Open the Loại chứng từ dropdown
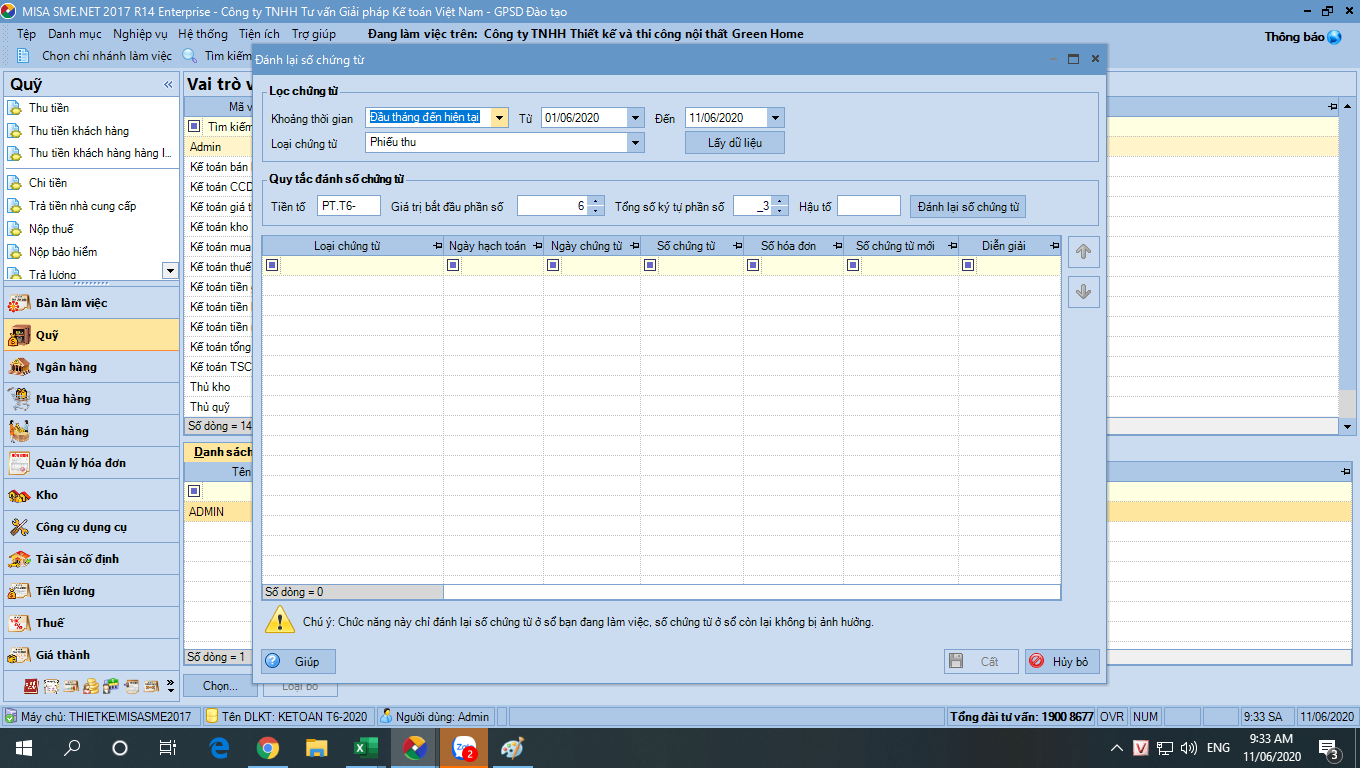 pyautogui.click(x=635, y=143)
